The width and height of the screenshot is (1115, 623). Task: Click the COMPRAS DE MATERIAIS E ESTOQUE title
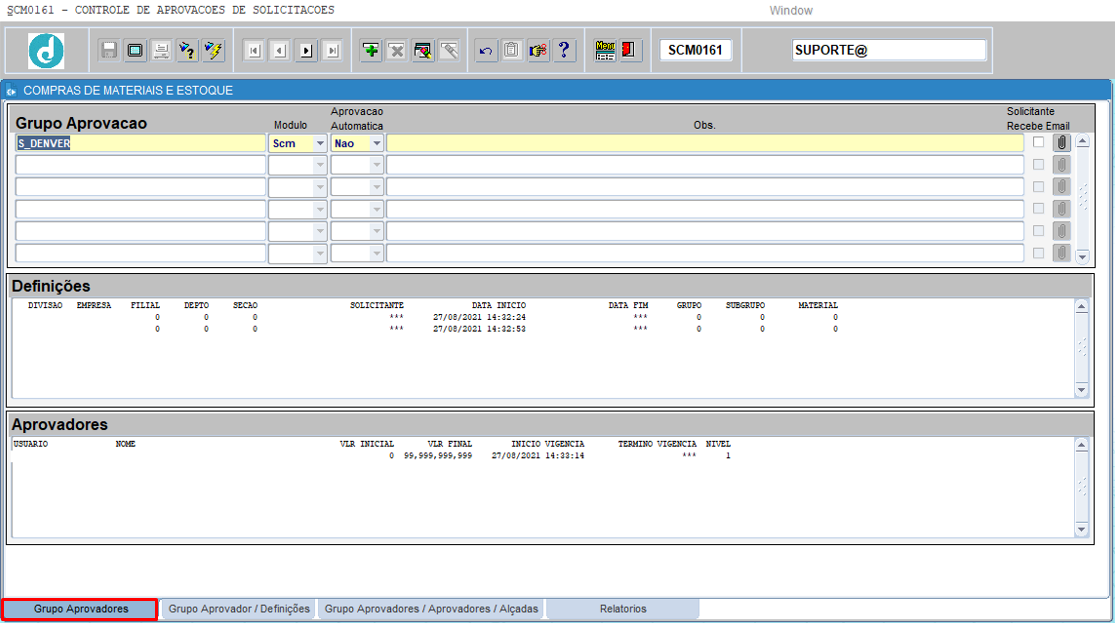pos(128,90)
